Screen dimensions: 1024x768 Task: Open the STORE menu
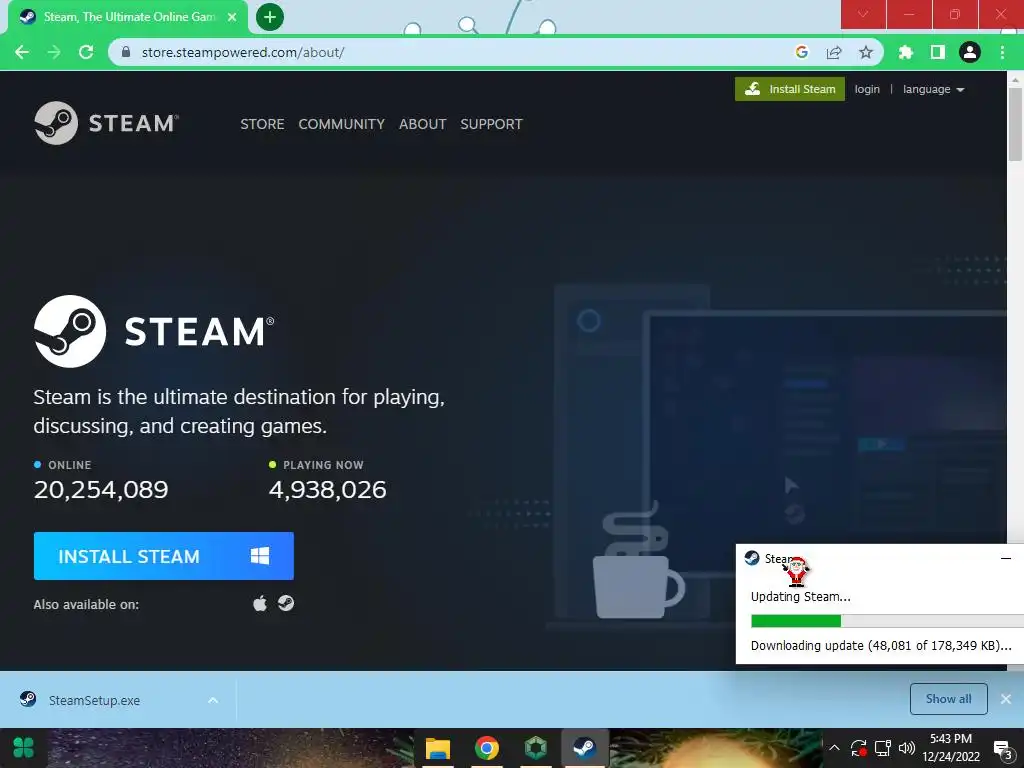click(262, 124)
